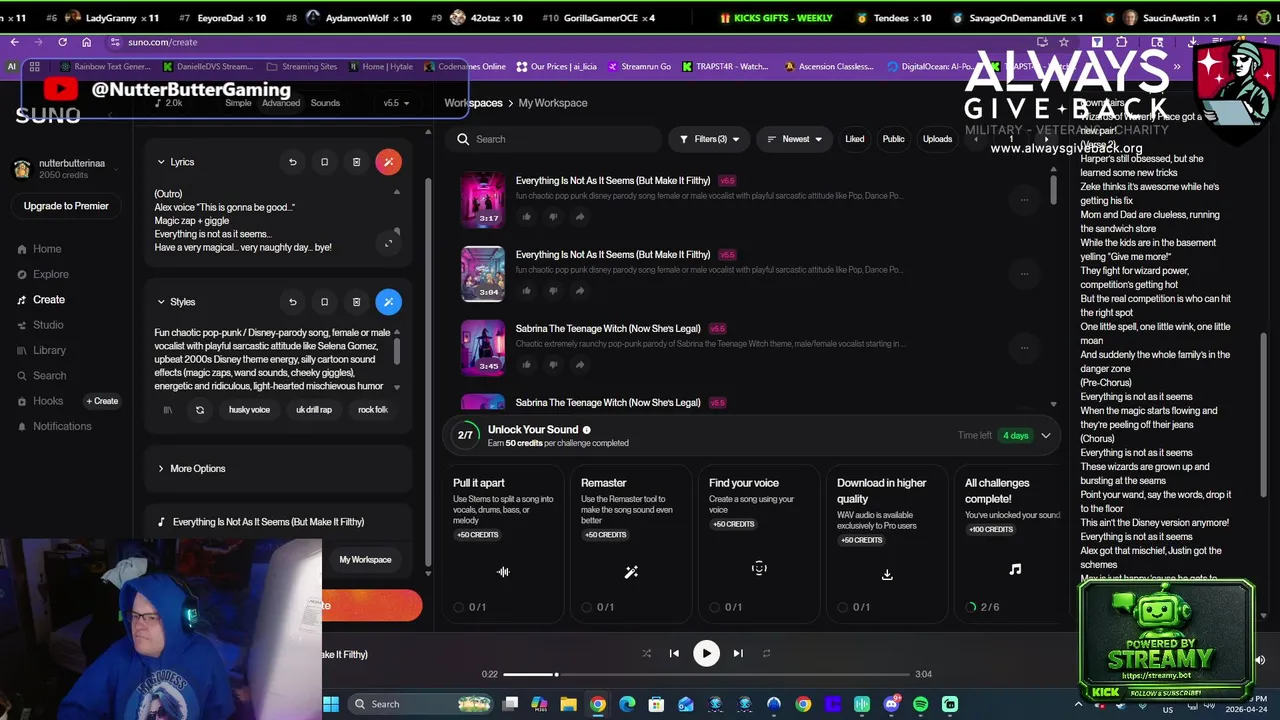Open the expanded lyrics editor
This screenshot has width=1280, height=720.
click(389, 243)
